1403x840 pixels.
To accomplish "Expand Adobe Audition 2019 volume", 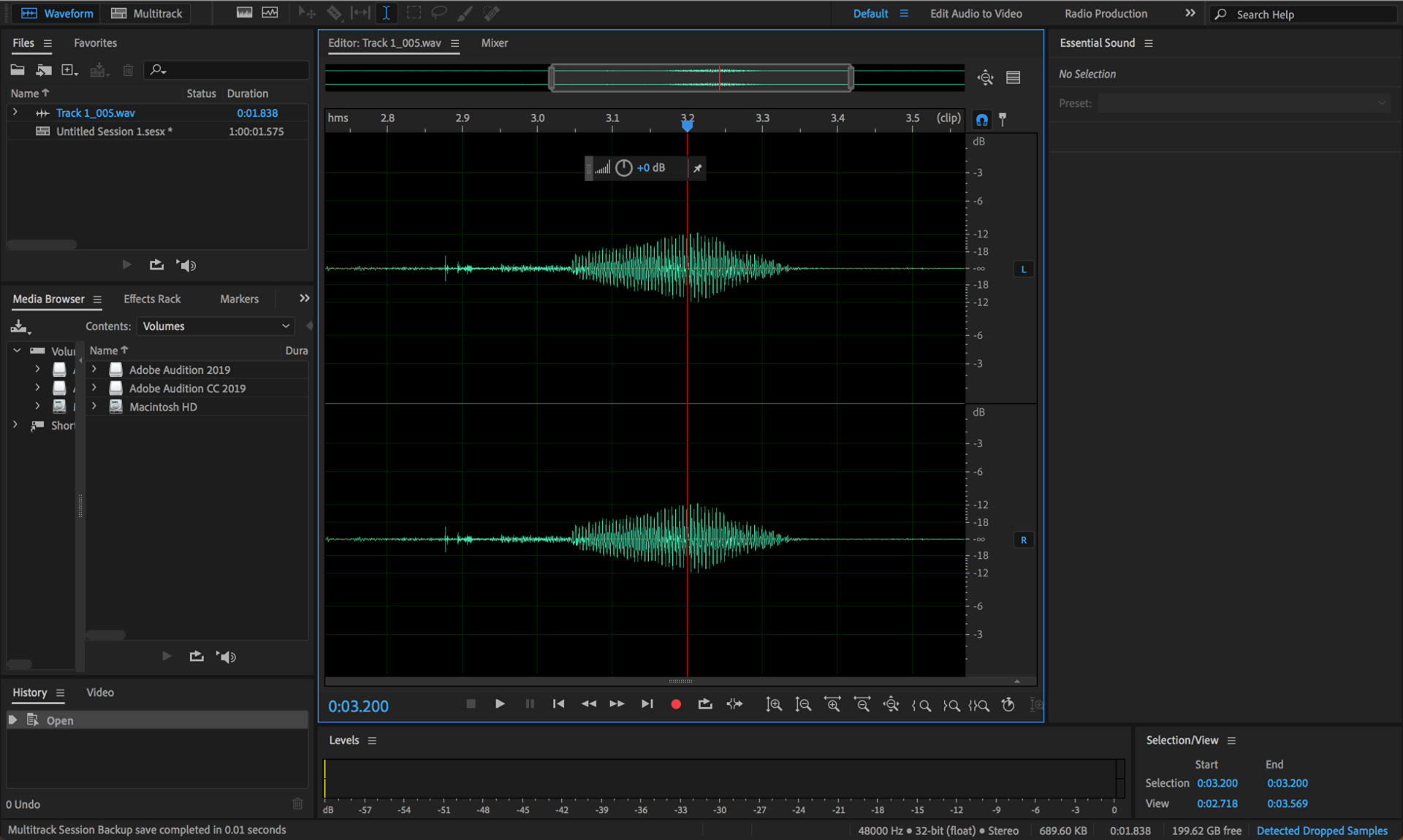I will coord(94,370).
